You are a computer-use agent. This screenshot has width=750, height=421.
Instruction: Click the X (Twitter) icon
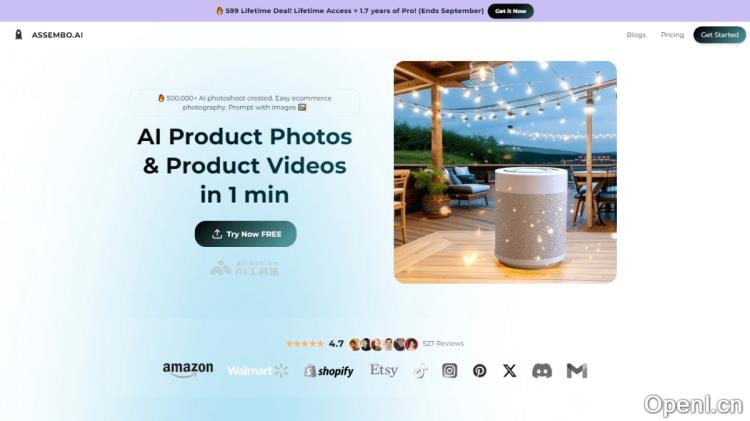(510, 370)
